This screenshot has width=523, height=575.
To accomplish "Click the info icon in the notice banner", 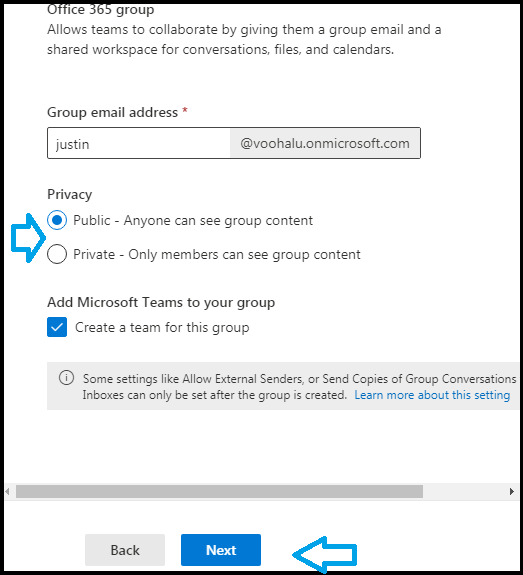I will pos(66,377).
